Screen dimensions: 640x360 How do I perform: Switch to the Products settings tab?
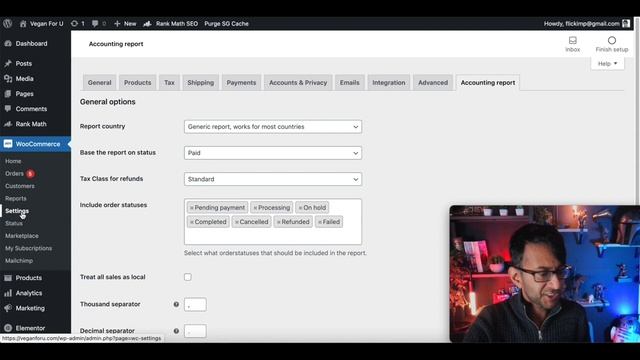(x=138, y=82)
